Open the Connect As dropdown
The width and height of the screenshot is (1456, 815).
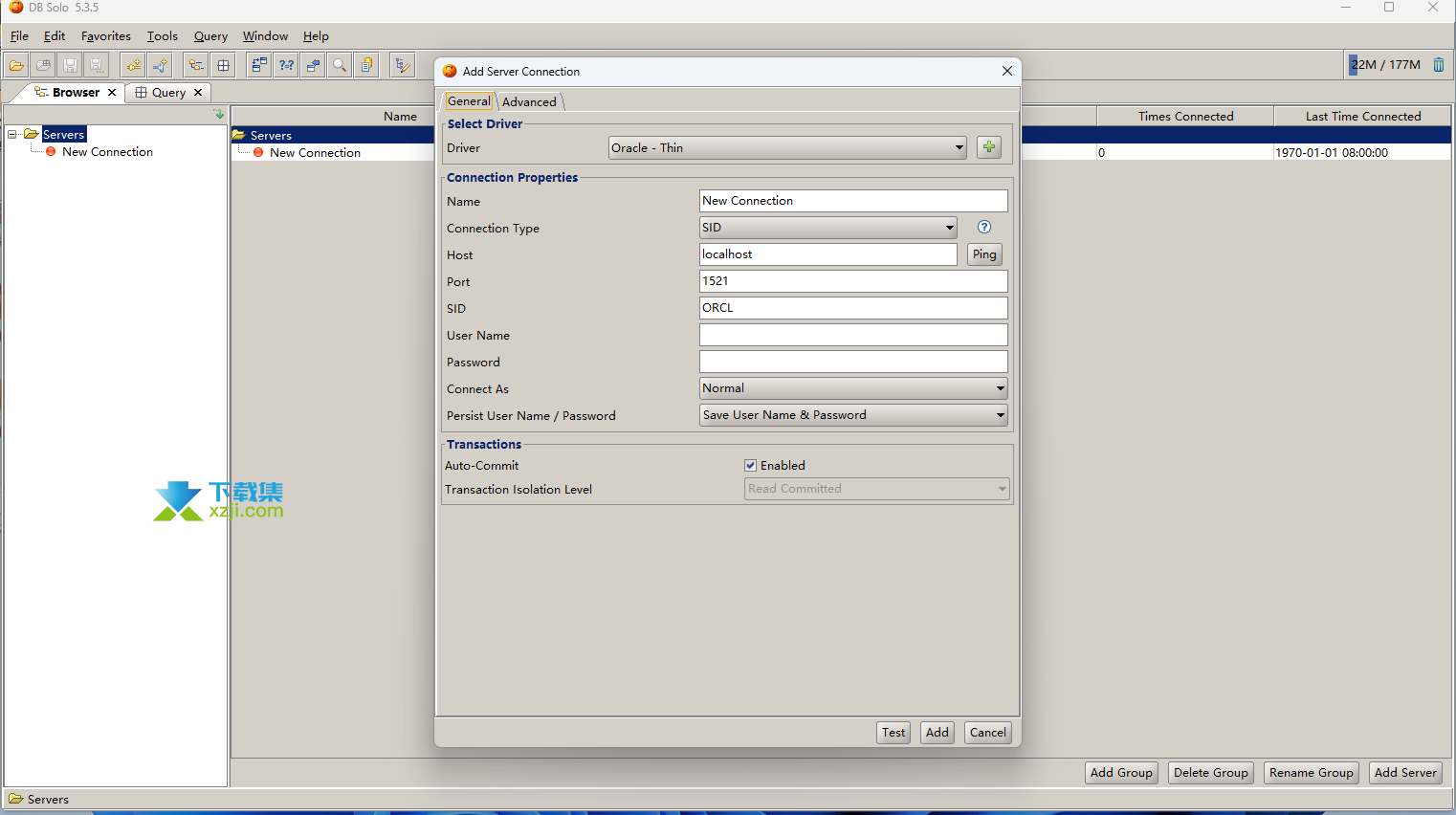click(x=853, y=388)
